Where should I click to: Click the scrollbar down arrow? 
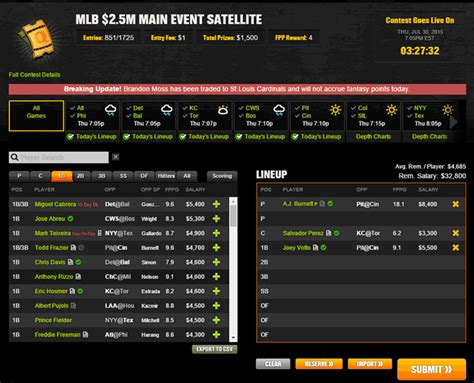click(233, 338)
